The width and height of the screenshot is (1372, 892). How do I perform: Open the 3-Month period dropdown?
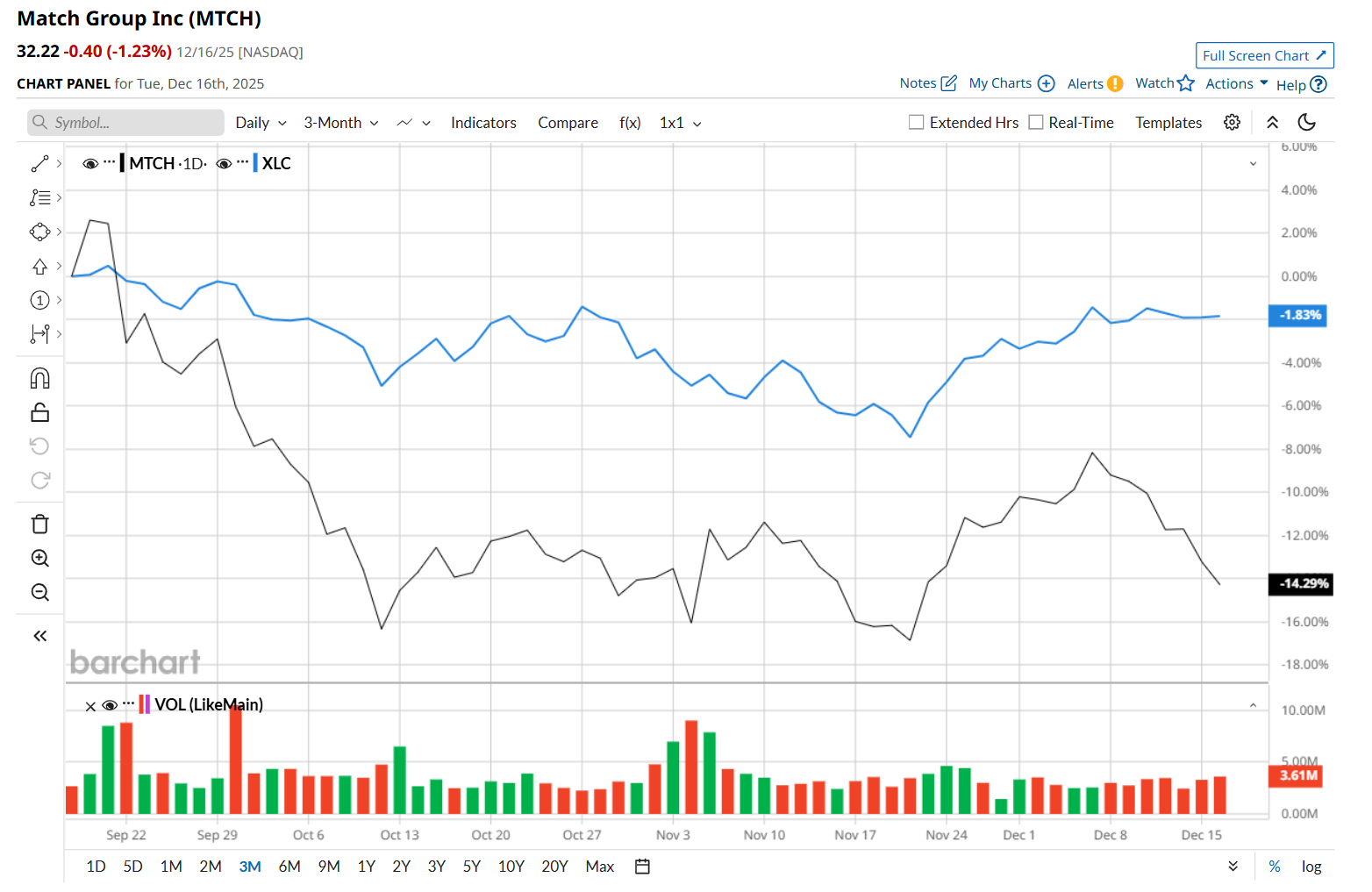pos(341,123)
